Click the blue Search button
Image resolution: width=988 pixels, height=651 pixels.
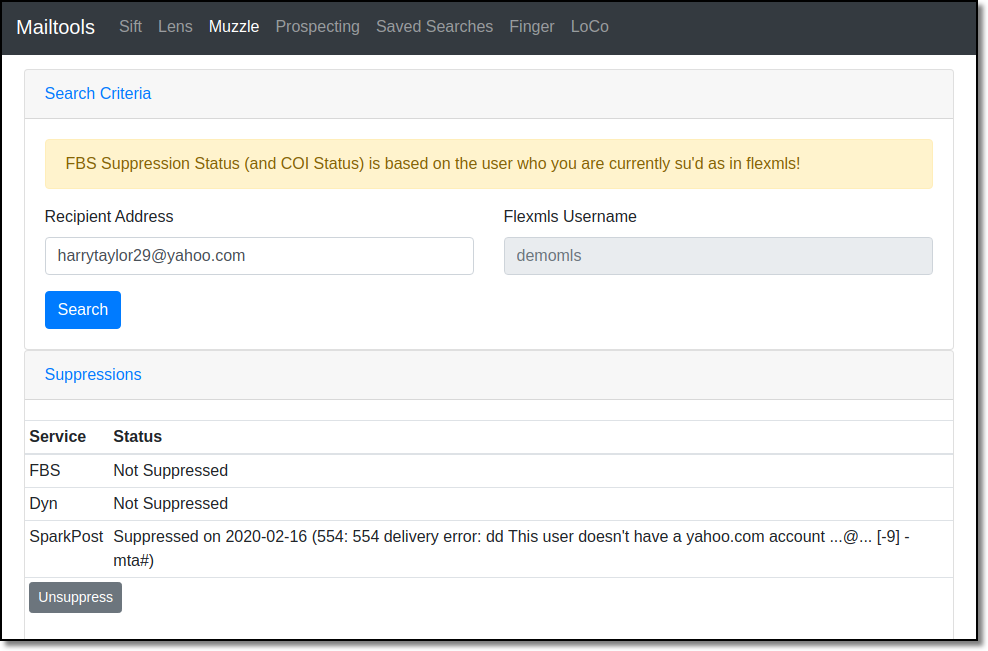coord(83,310)
